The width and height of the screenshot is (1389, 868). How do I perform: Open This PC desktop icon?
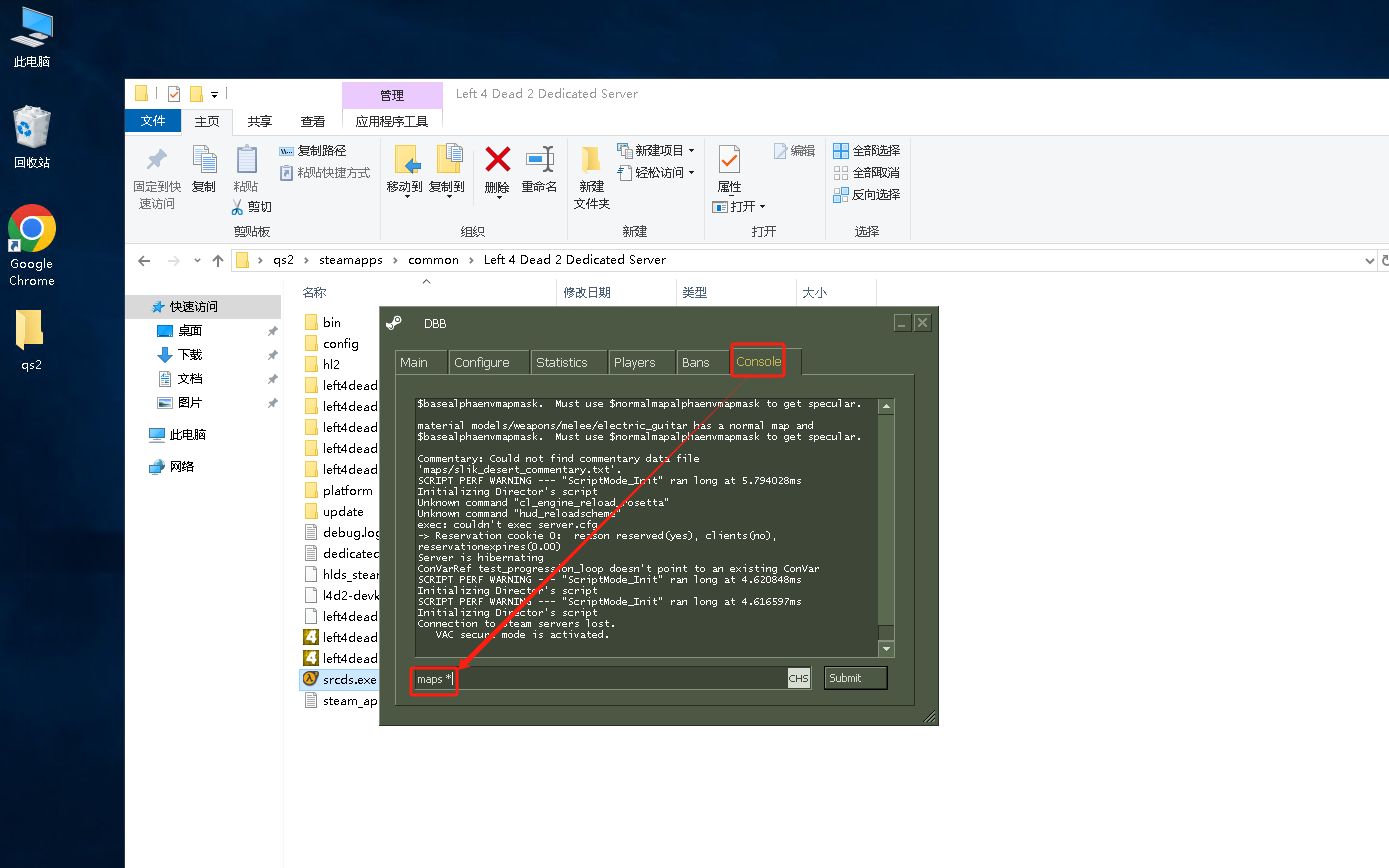pos(31,37)
